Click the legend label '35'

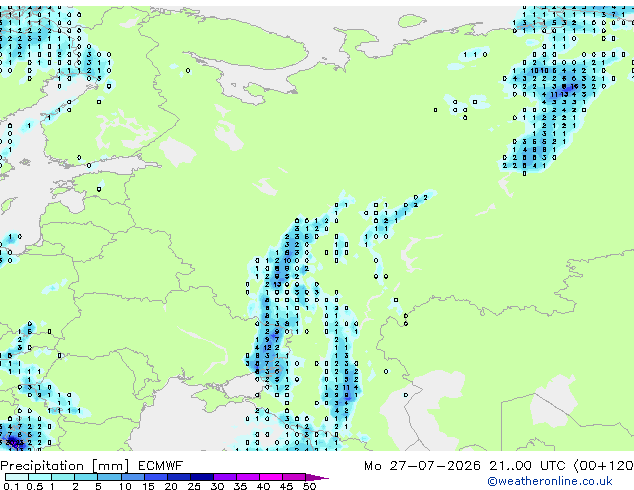tap(240, 486)
